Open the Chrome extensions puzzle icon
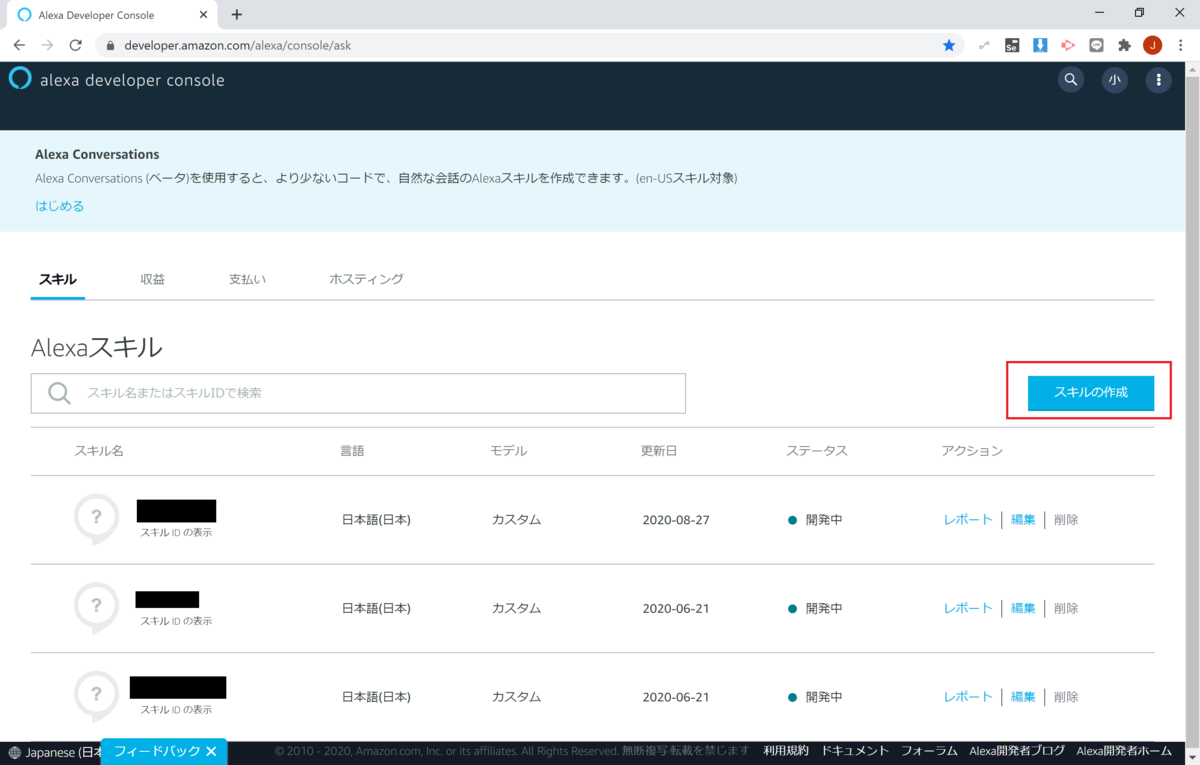Screen dimensions: 1200x765 pyautogui.click(x=1123, y=45)
